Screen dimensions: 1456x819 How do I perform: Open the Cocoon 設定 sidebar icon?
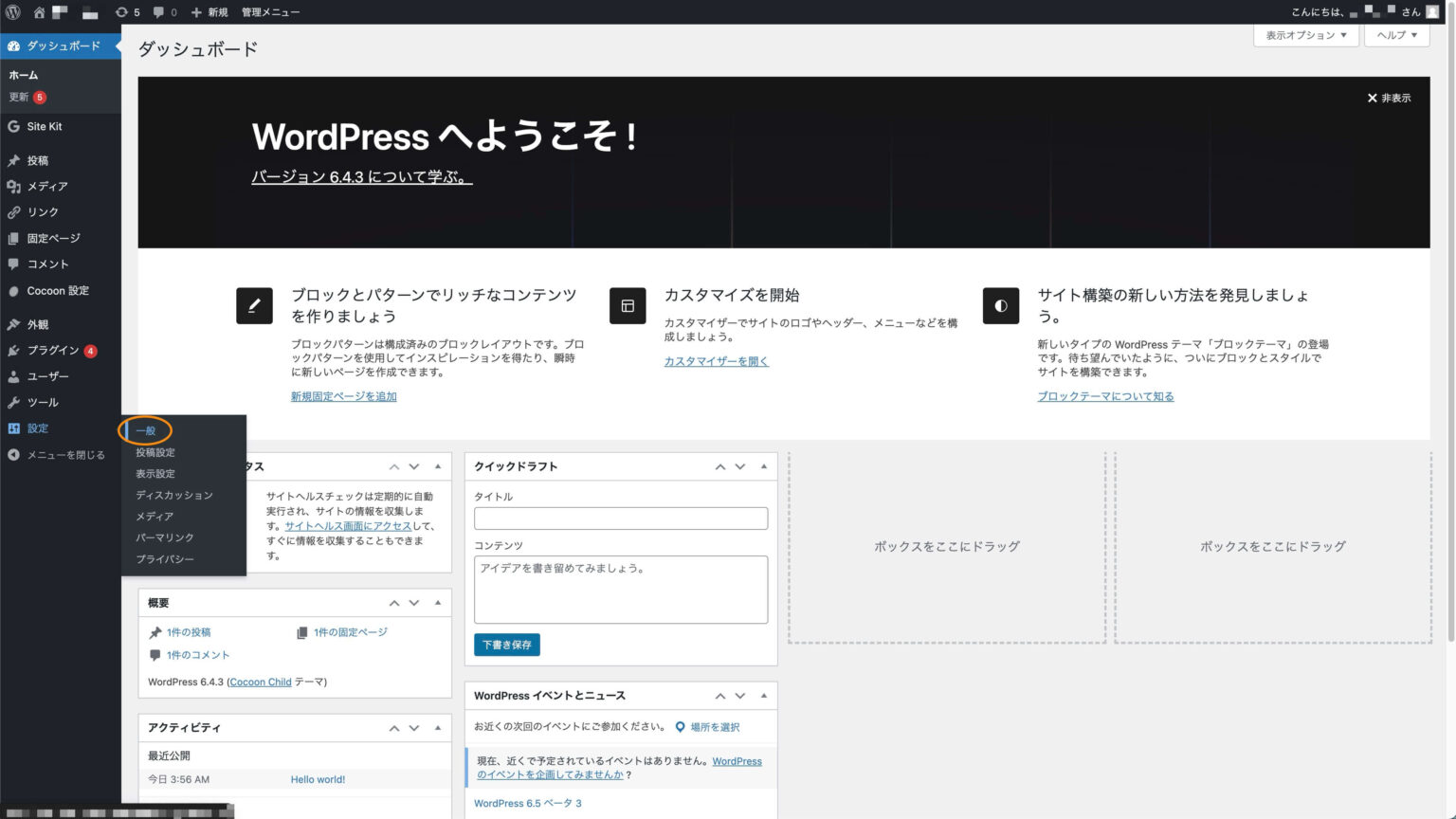click(13, 290)
